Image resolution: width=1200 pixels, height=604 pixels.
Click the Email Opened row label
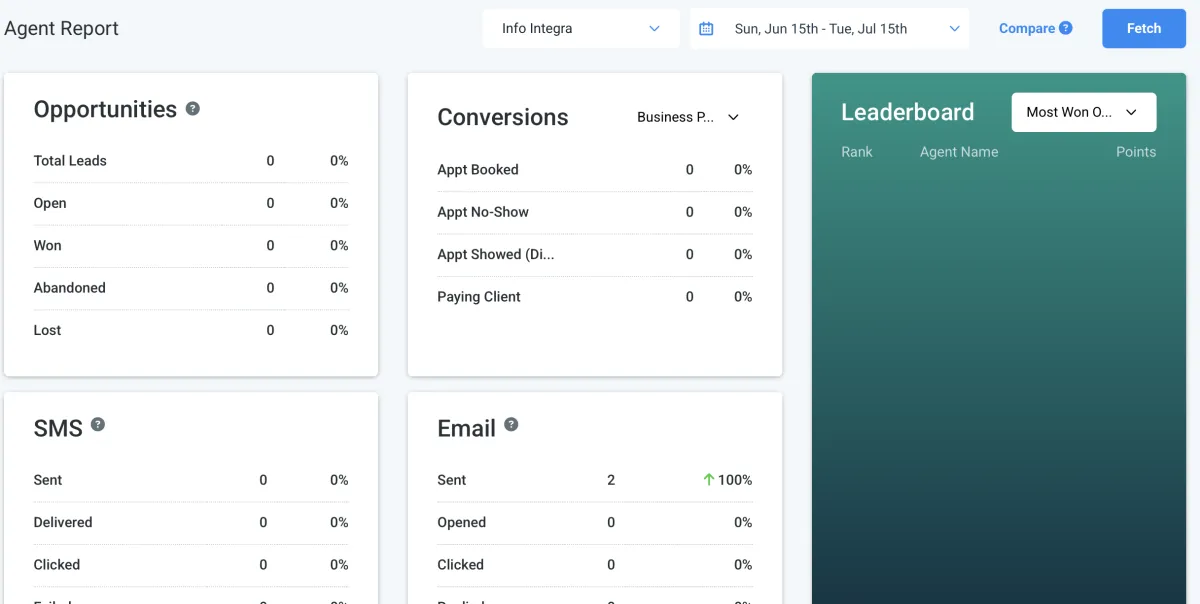(462, 522)
